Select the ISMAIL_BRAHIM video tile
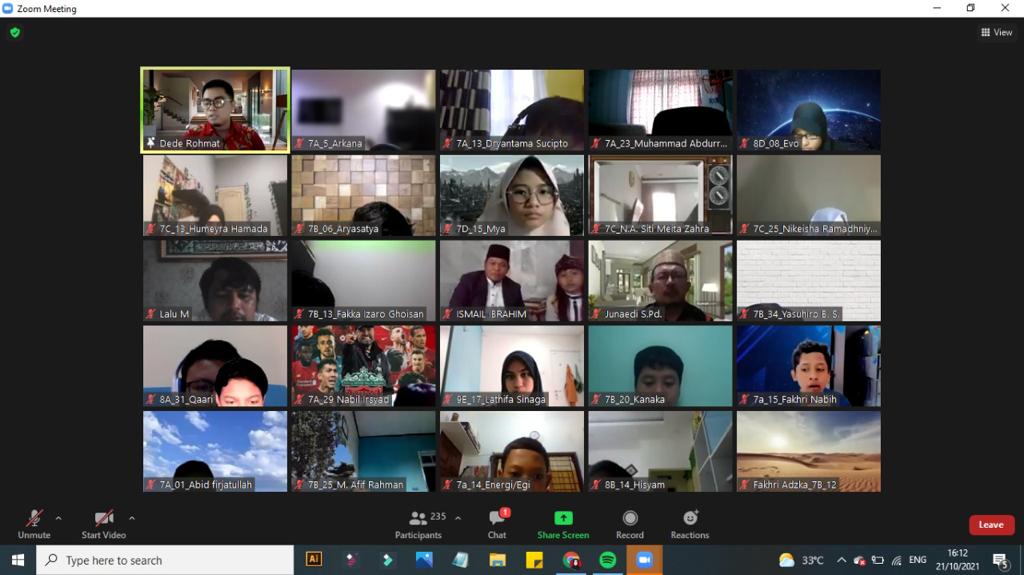1024x575 pixels. [512, 281]
